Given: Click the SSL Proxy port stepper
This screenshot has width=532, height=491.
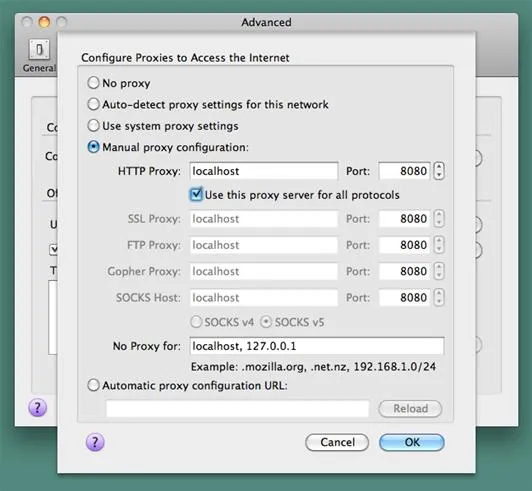Looking at the screenshot, I should click(439, 219).
